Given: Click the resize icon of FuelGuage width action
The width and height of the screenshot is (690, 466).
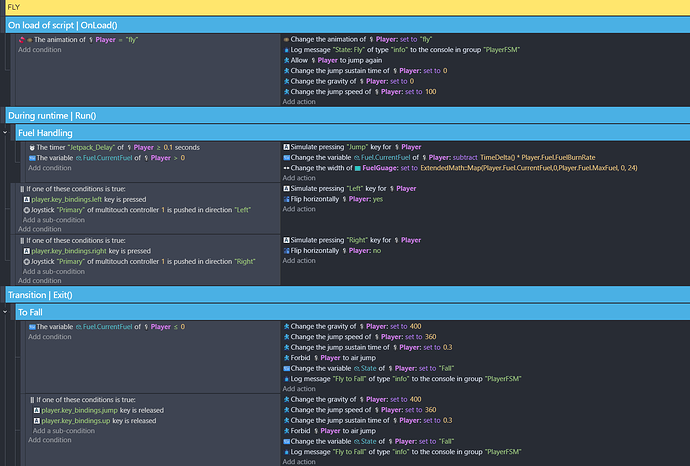Looking at the screenshot, I should (x=288, y=169).
